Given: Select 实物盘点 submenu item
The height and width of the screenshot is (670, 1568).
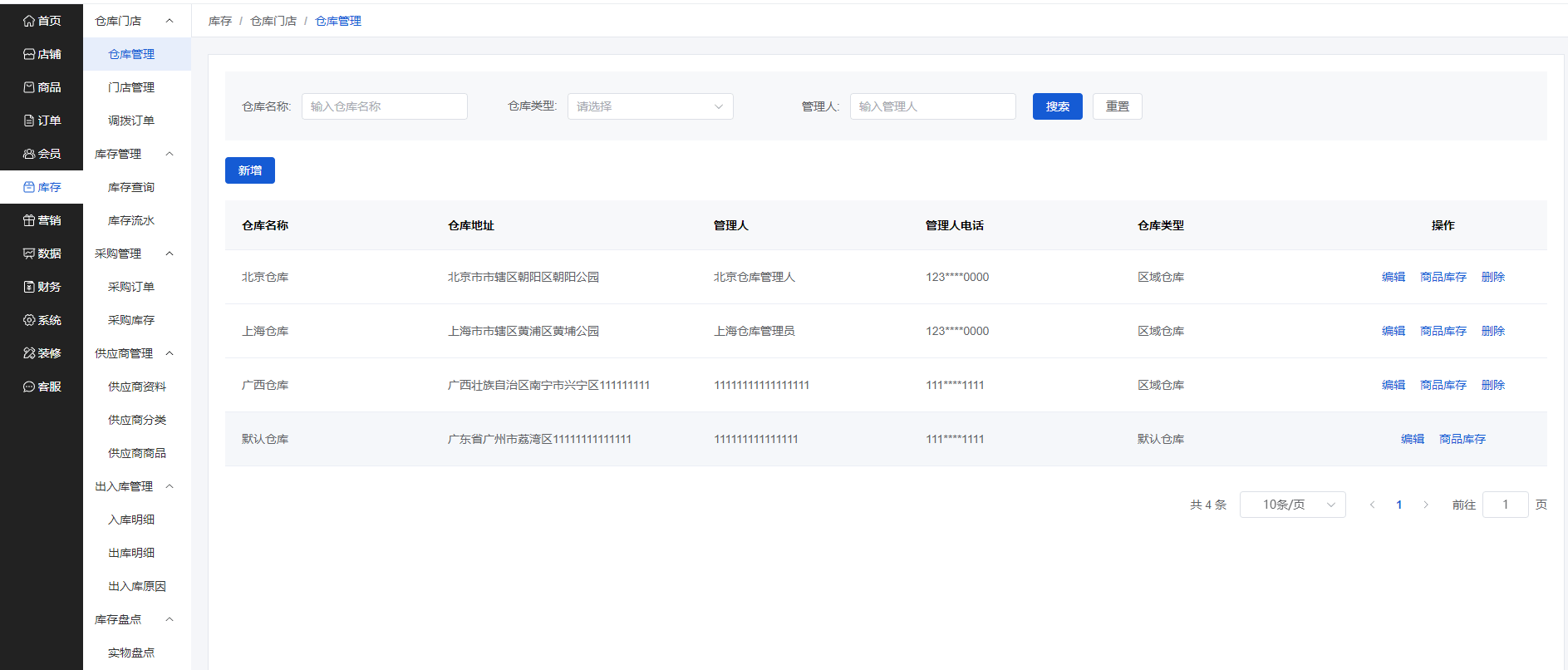Looking at the screenshot, I should (137, 653).
